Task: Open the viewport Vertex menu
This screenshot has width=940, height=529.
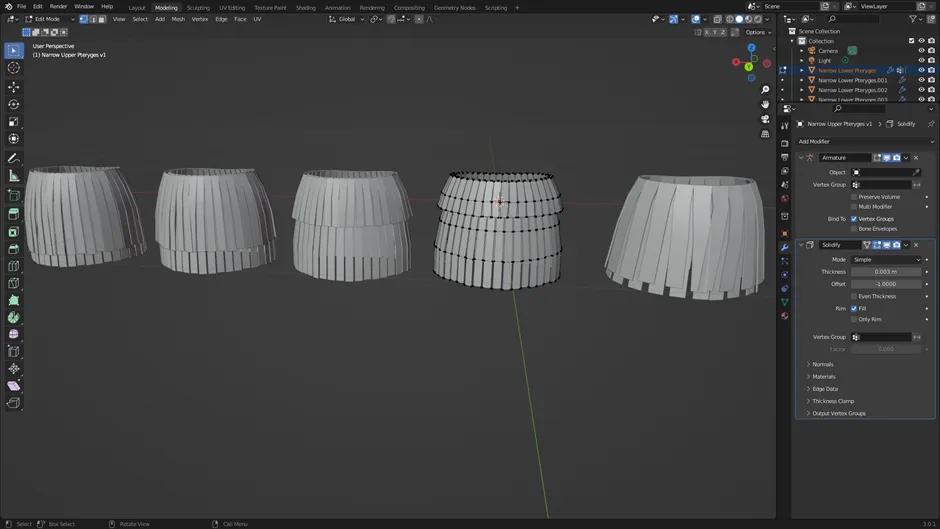Action: (x=200, y=19)
